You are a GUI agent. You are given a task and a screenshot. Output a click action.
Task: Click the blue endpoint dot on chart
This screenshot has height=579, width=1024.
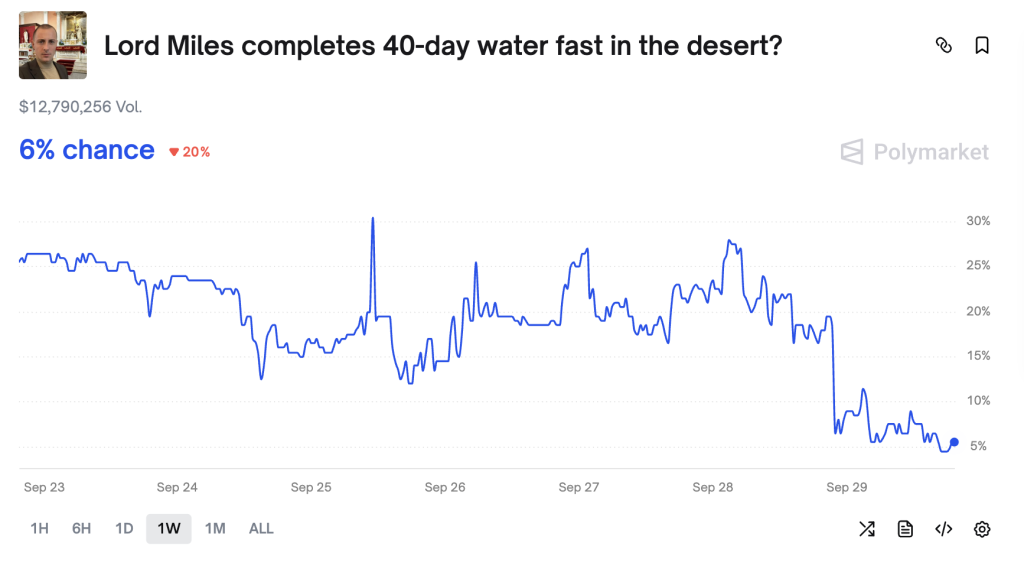tap(954, 442)
